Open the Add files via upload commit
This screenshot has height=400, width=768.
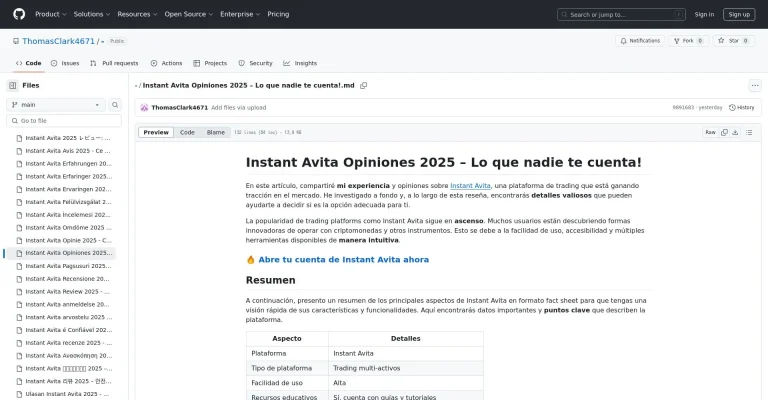coord(239,108)
